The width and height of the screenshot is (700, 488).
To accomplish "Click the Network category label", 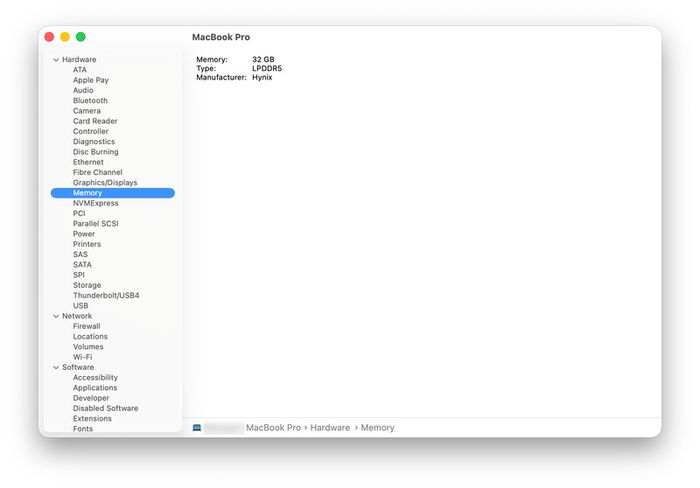I will (x=77, y=316).
